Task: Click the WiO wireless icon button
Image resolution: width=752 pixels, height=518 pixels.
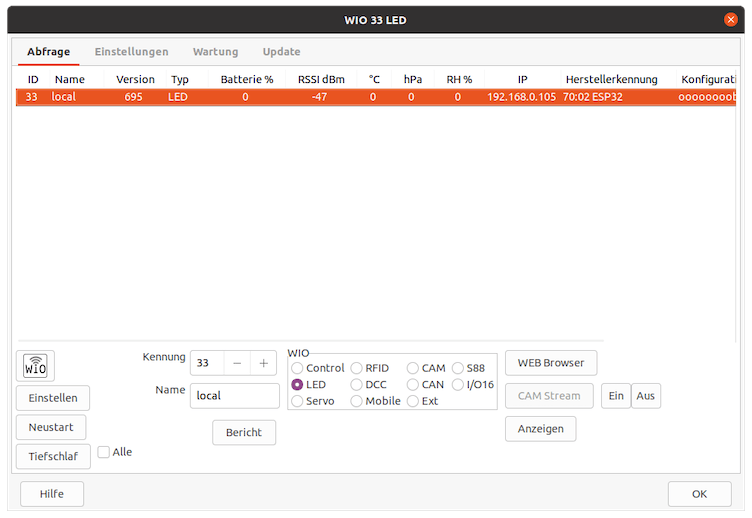Action: click(36, 366)
